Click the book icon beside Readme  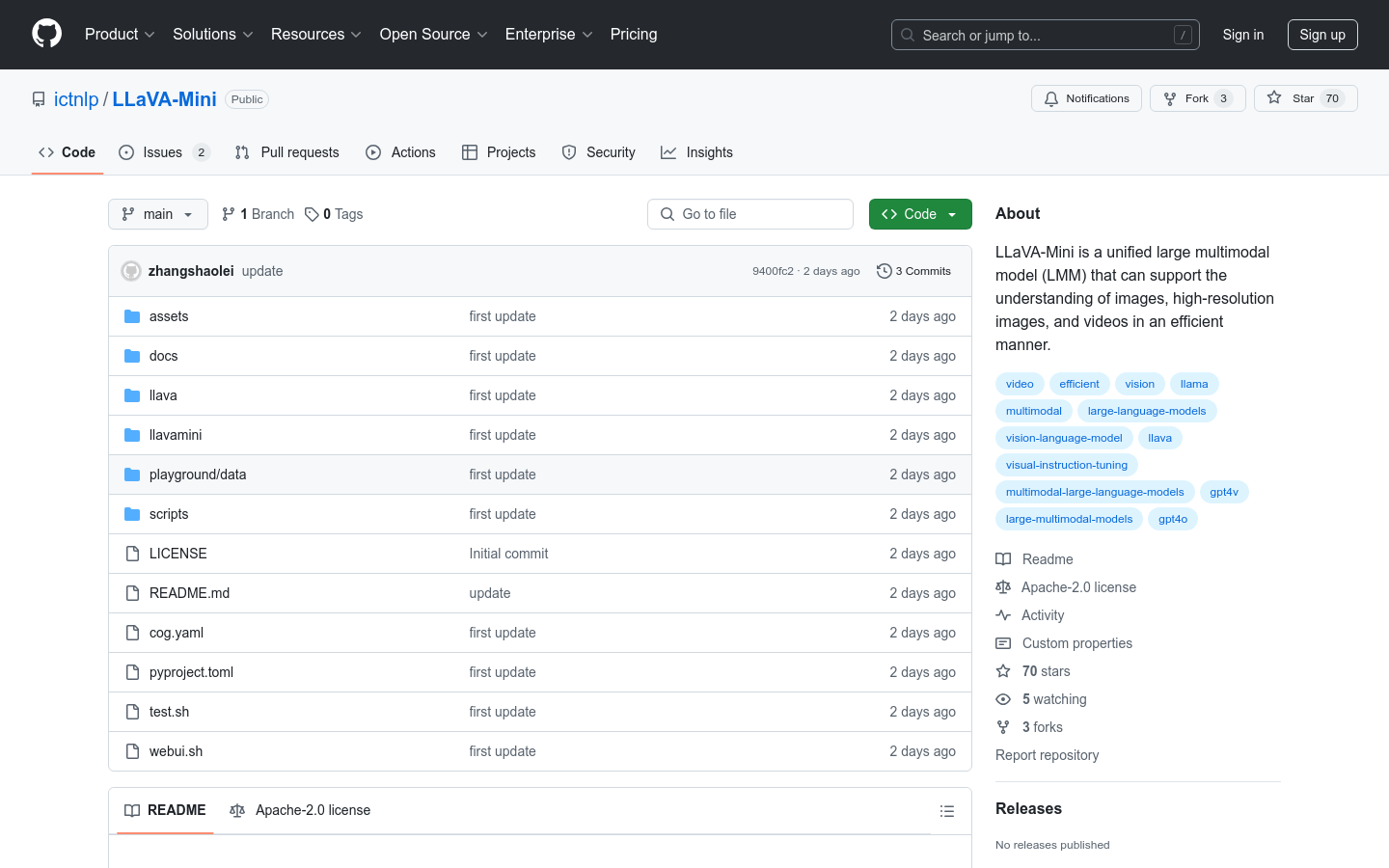(1003, 559)
